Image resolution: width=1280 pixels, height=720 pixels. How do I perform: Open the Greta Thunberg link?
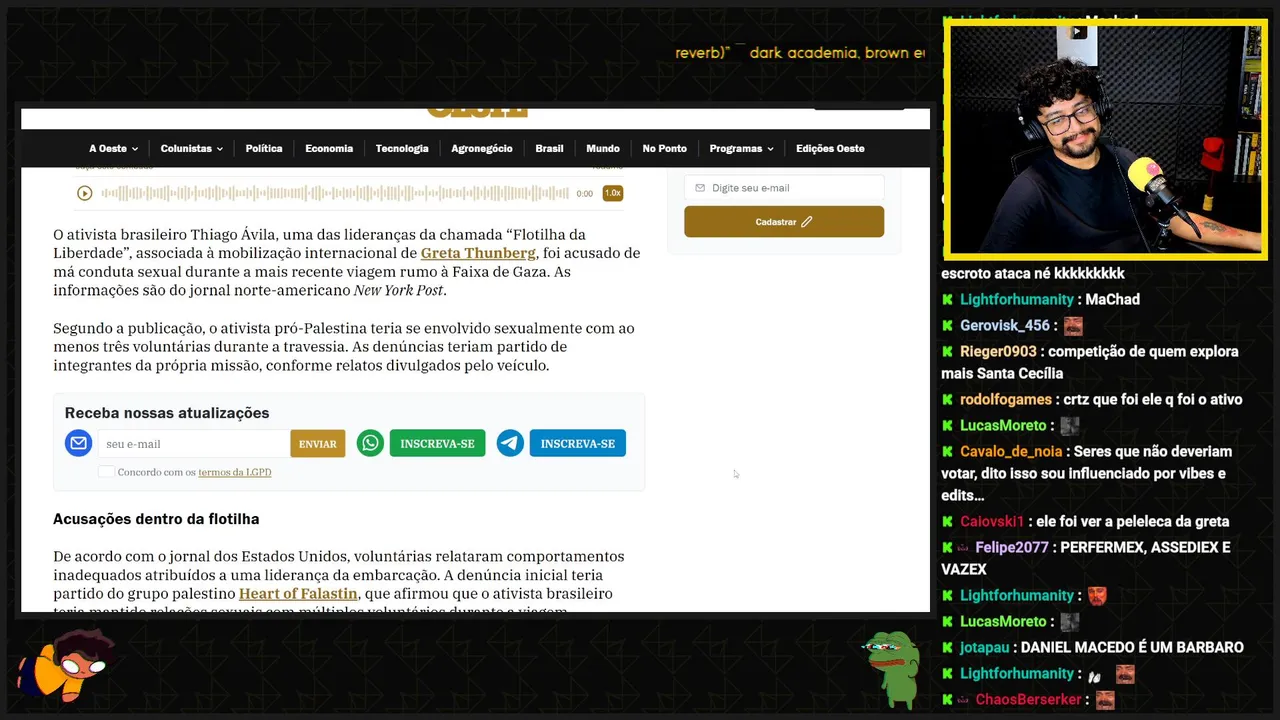(x=478, y=253)
